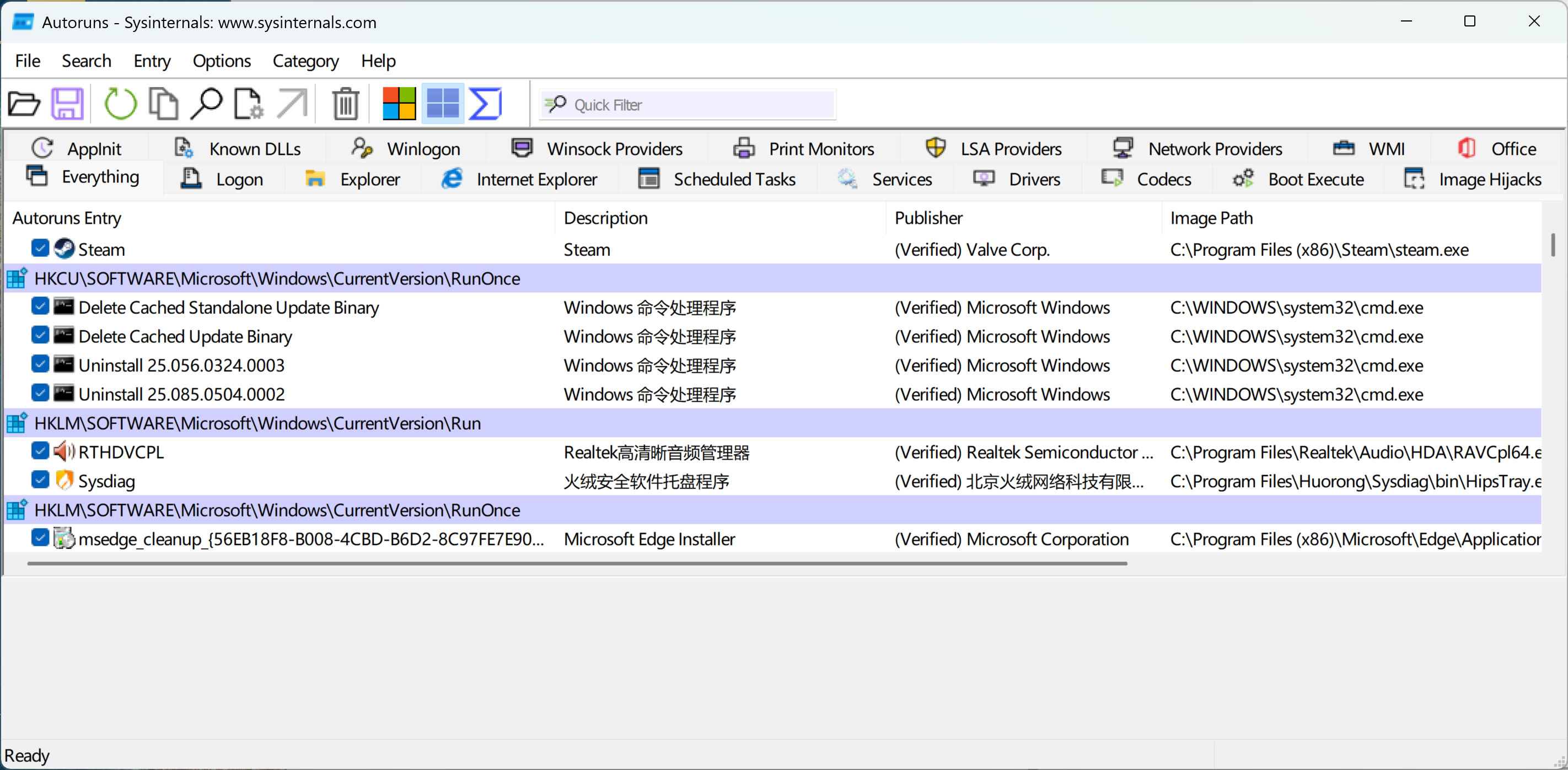Viewport: 1568px width, 770px height.
Task: Click the Delete trash can icon
Action: click(346, 104)
